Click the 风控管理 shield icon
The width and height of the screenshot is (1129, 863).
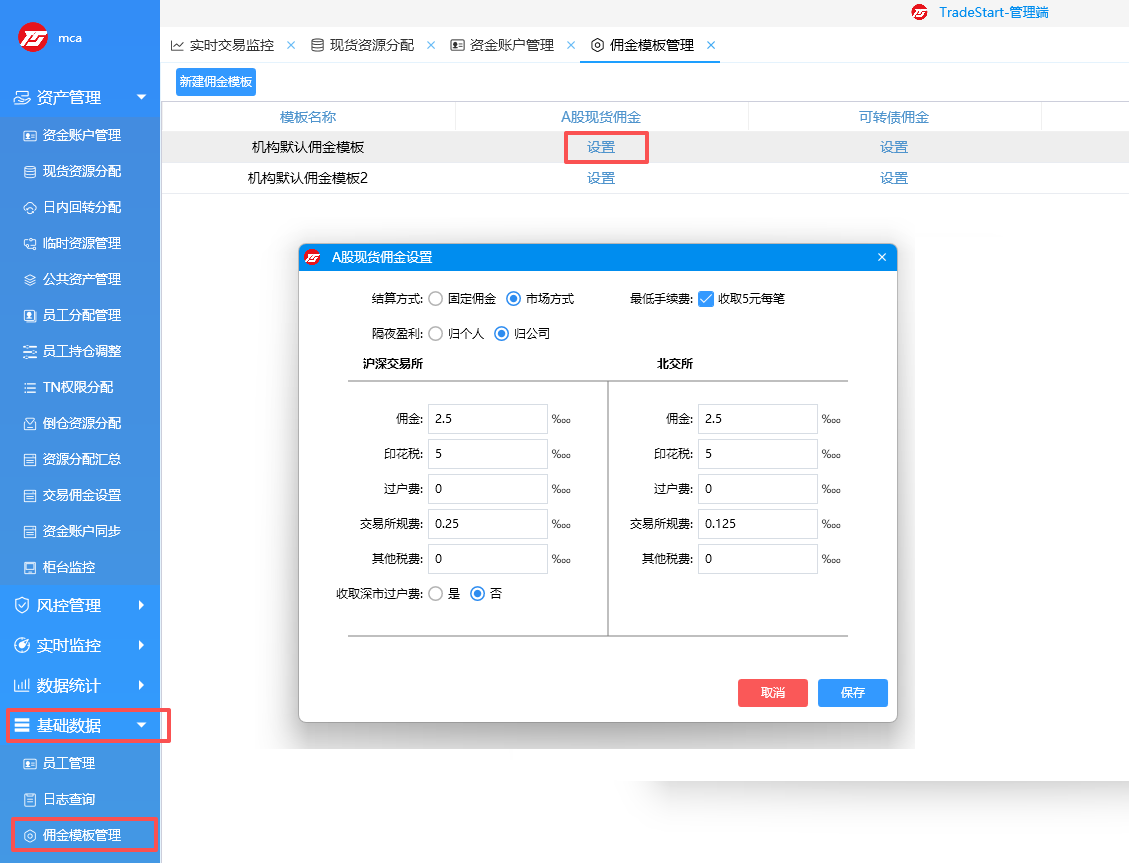point(22,605)
